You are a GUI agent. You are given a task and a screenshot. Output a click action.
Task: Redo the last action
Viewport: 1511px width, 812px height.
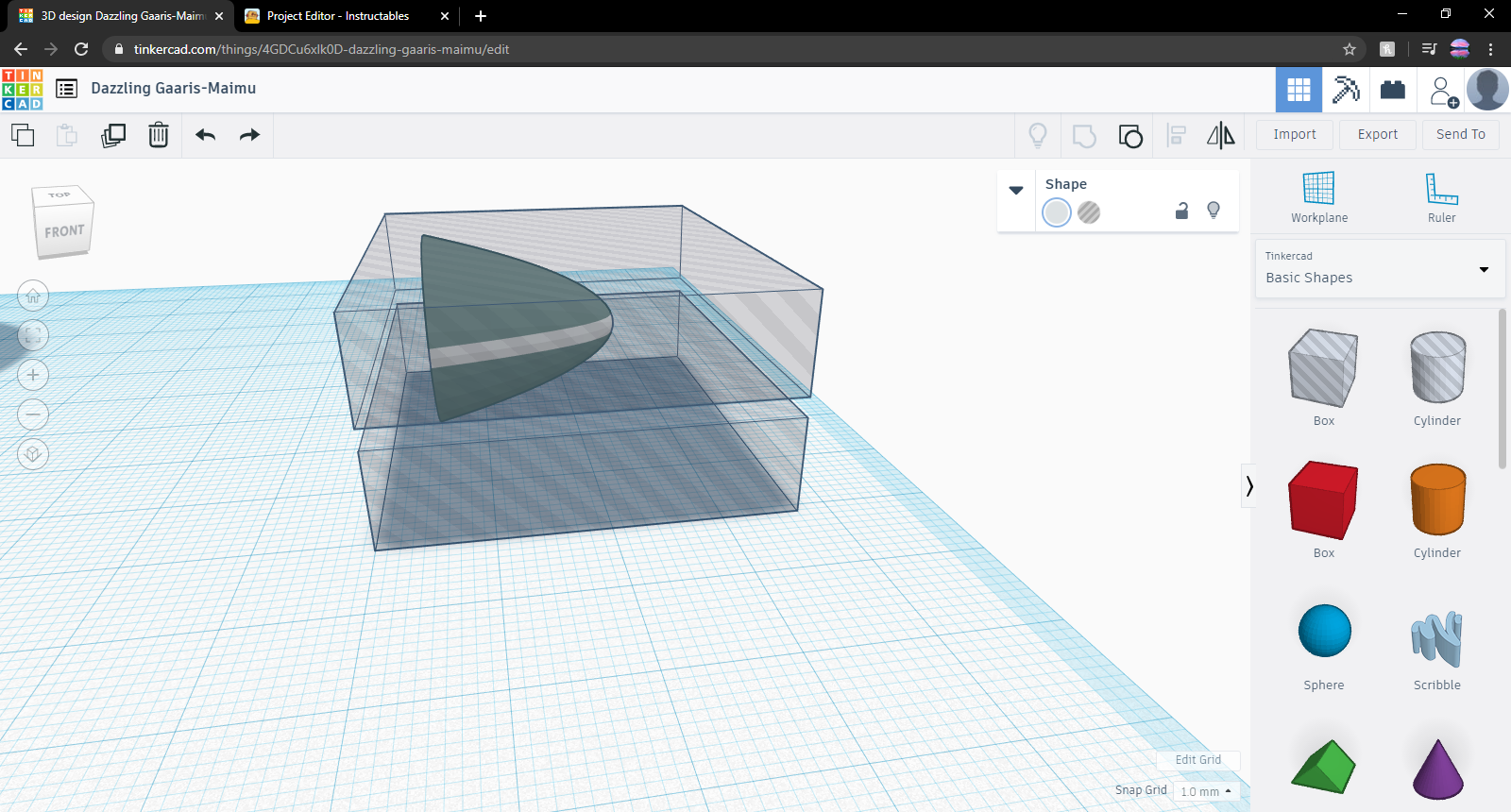[x=249, y=135]
